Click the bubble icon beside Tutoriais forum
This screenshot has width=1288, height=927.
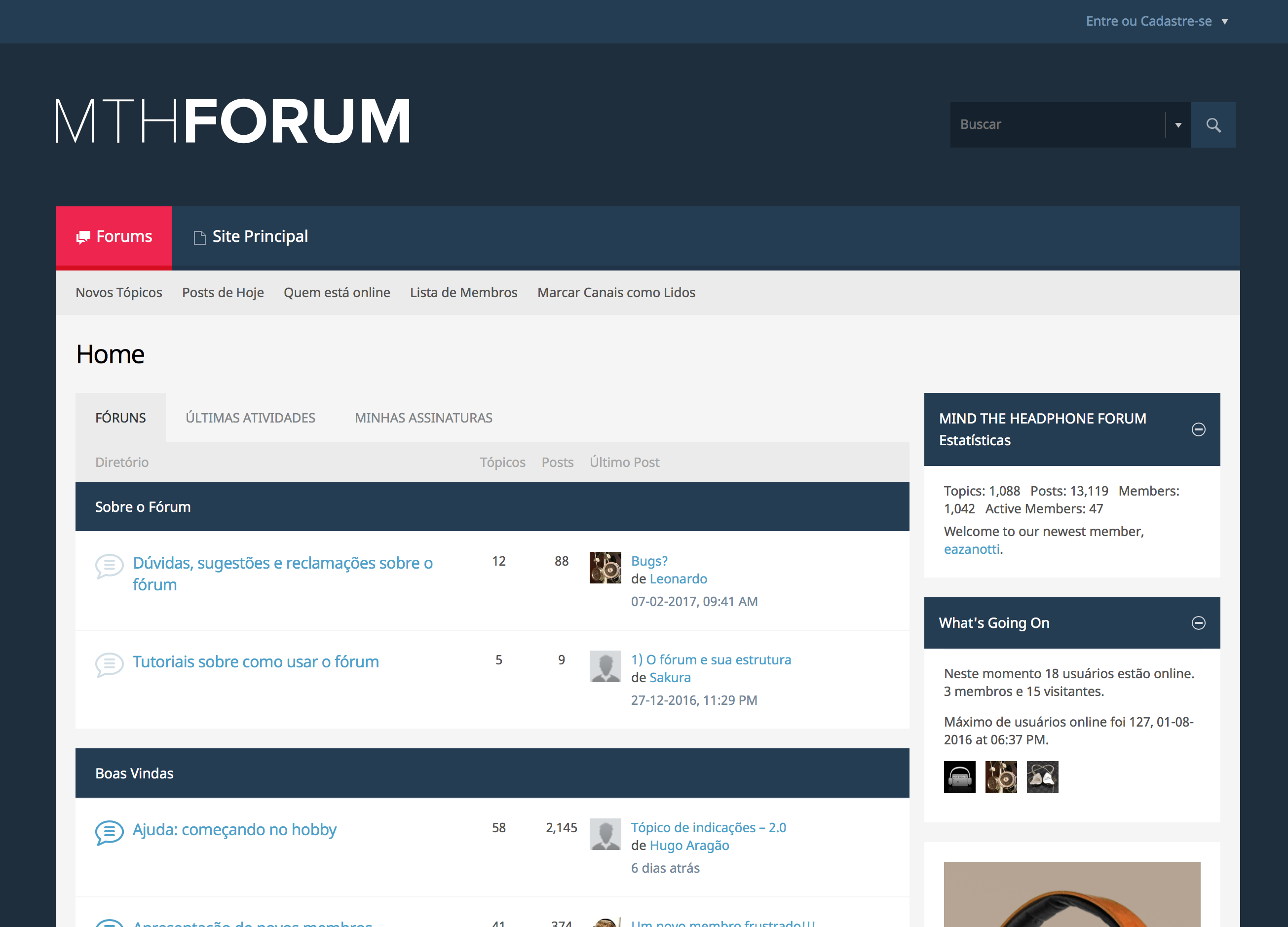[109, 664]
